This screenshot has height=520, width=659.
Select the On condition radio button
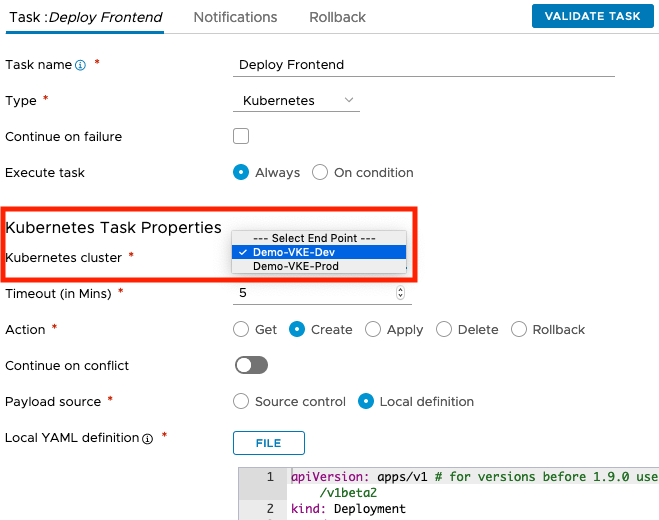click(x=320, y=172)
